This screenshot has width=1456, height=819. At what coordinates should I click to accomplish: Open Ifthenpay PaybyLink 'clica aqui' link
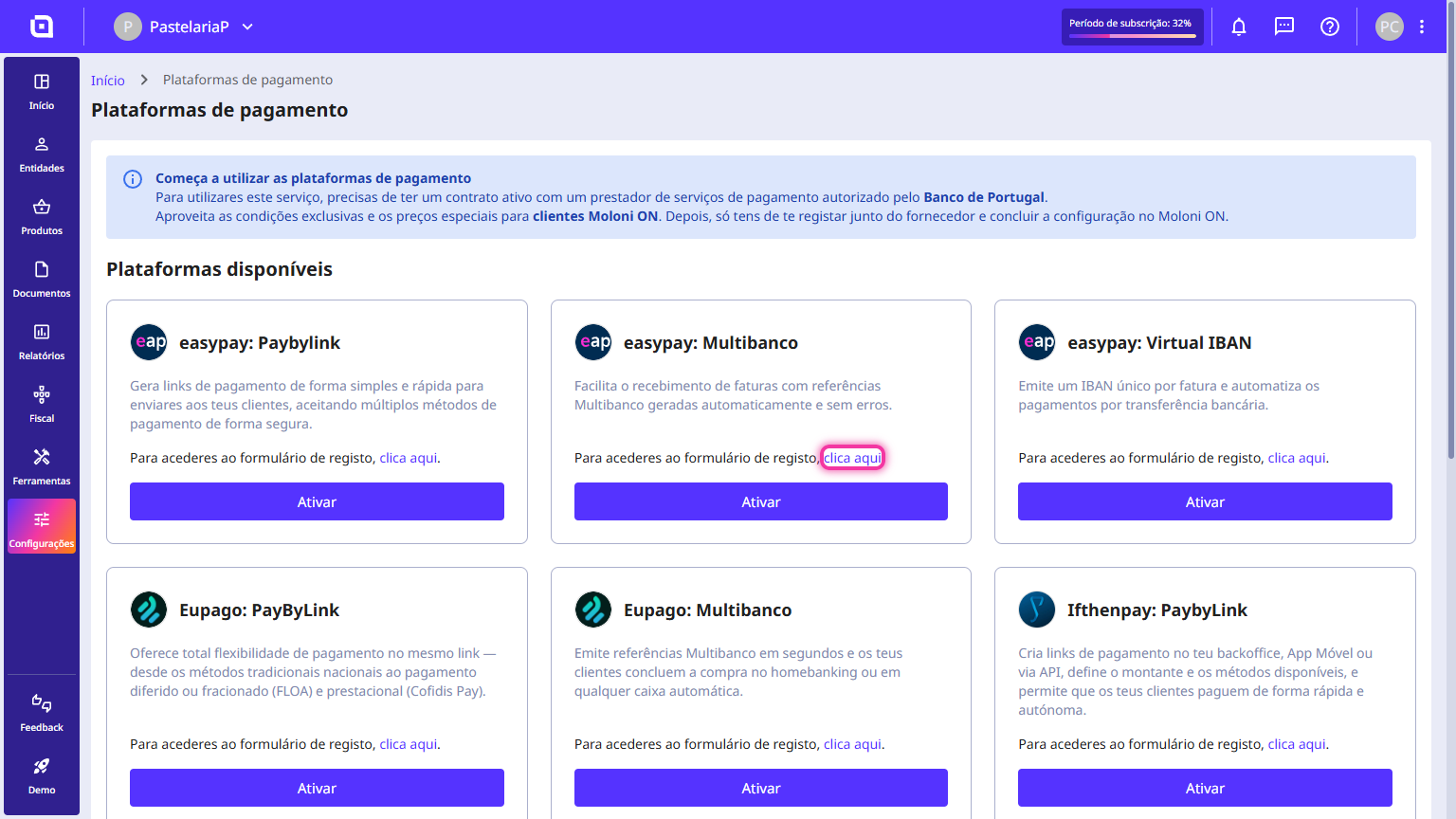pyautogui.click(x=1297, y=744)
